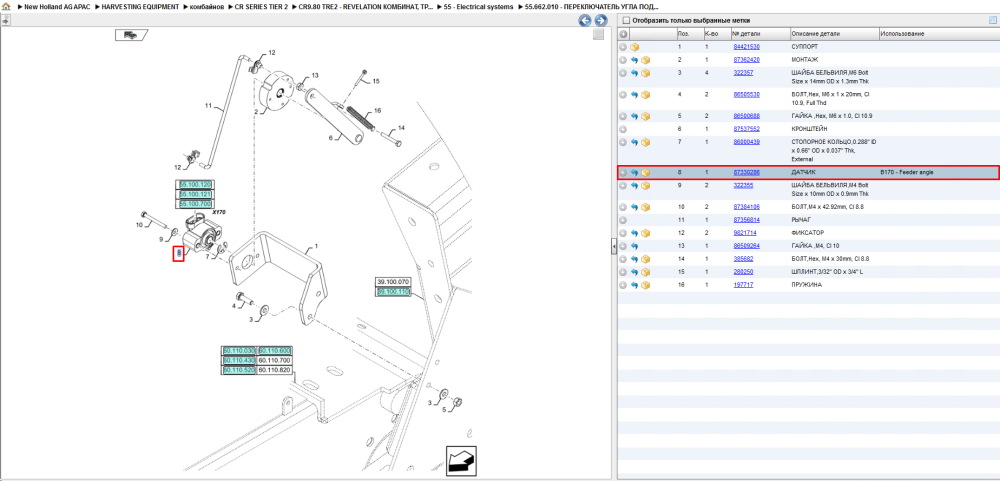Select callout number 16 in the diagram
Screen dimensions: 1000x481
point(377,110)
